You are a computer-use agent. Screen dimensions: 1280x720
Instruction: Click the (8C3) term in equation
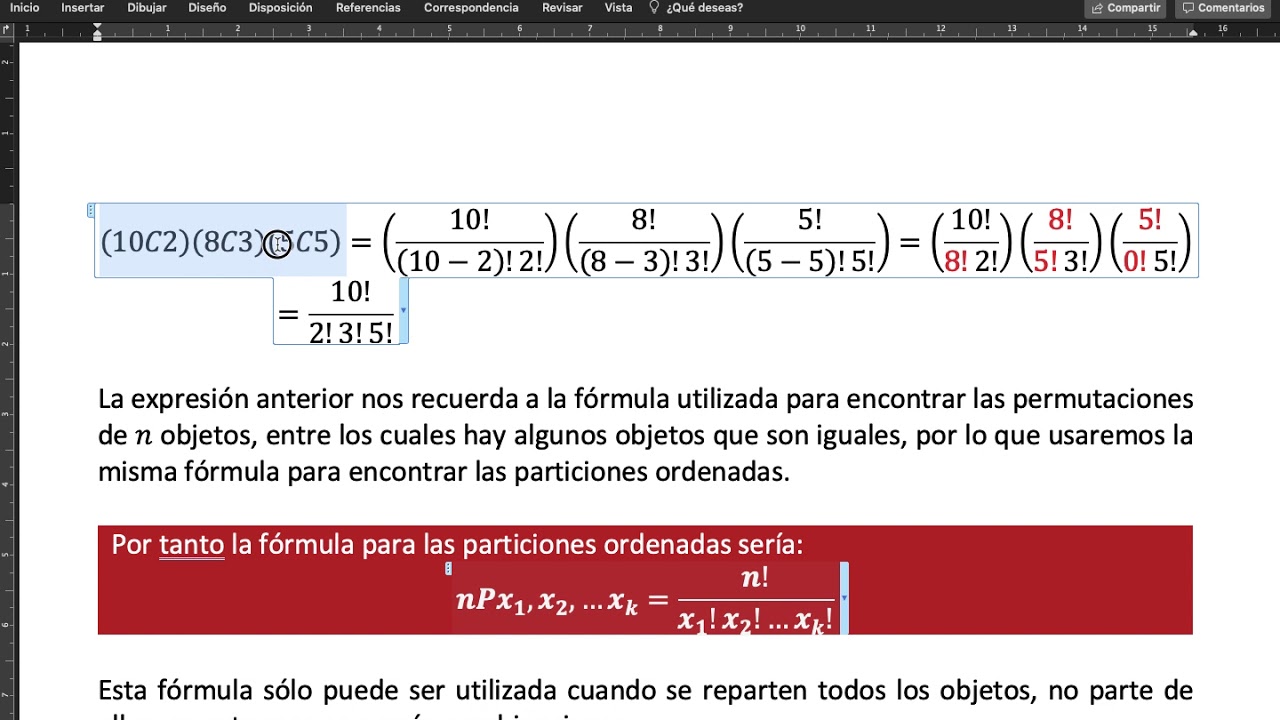click(229, 243)
